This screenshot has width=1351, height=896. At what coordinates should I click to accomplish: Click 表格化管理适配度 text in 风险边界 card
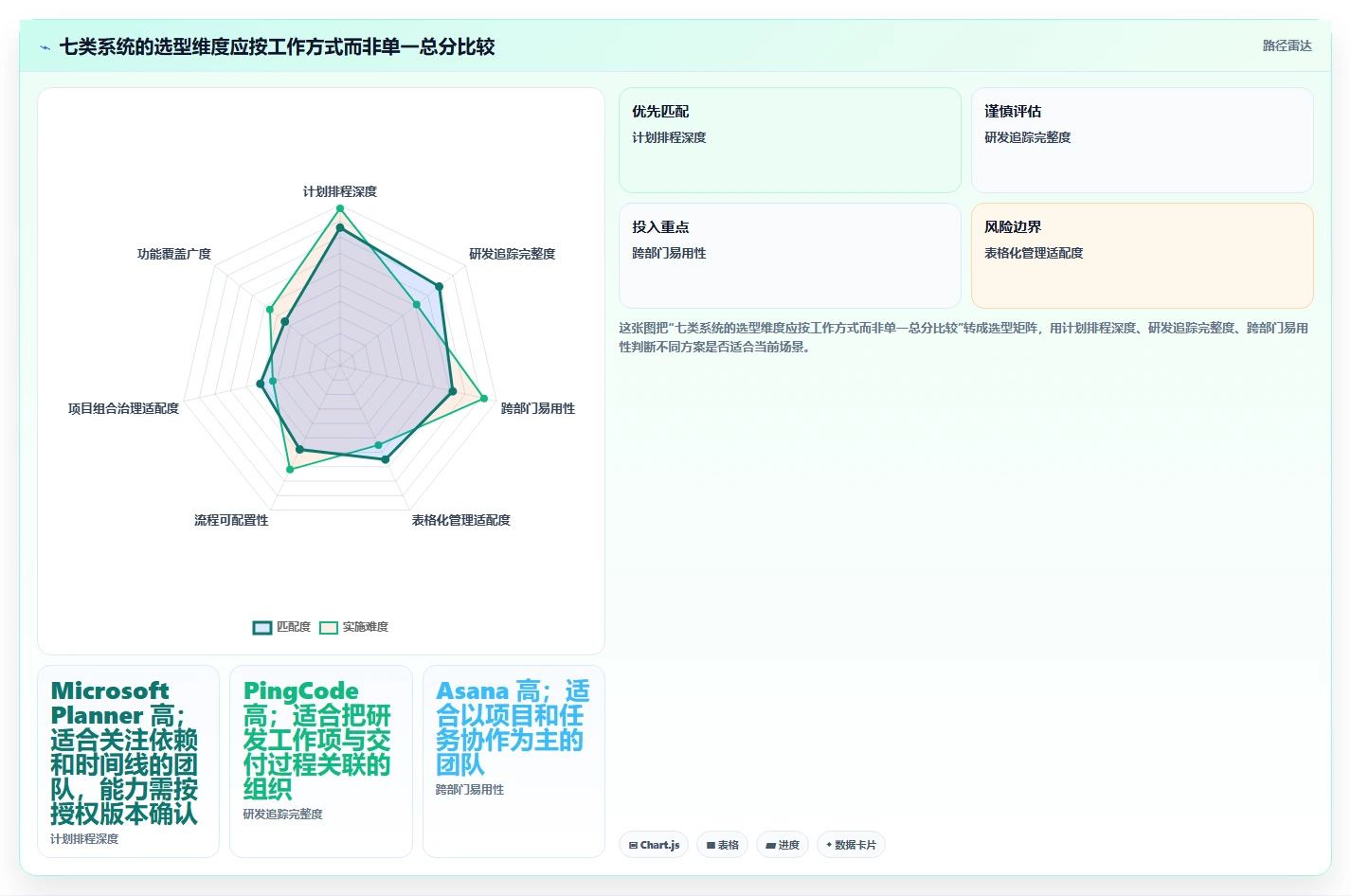point(1034,253)
